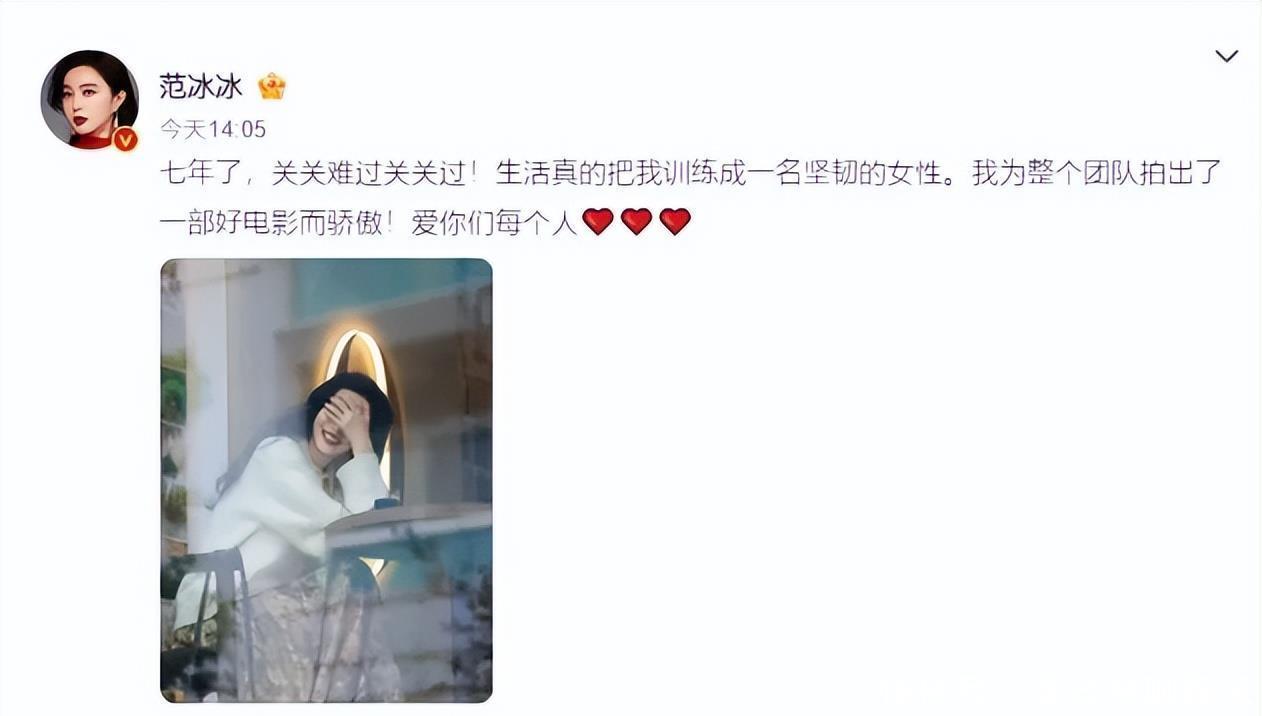
Task: Open the attached photo thumbnail
Action: tap(326, 480)
